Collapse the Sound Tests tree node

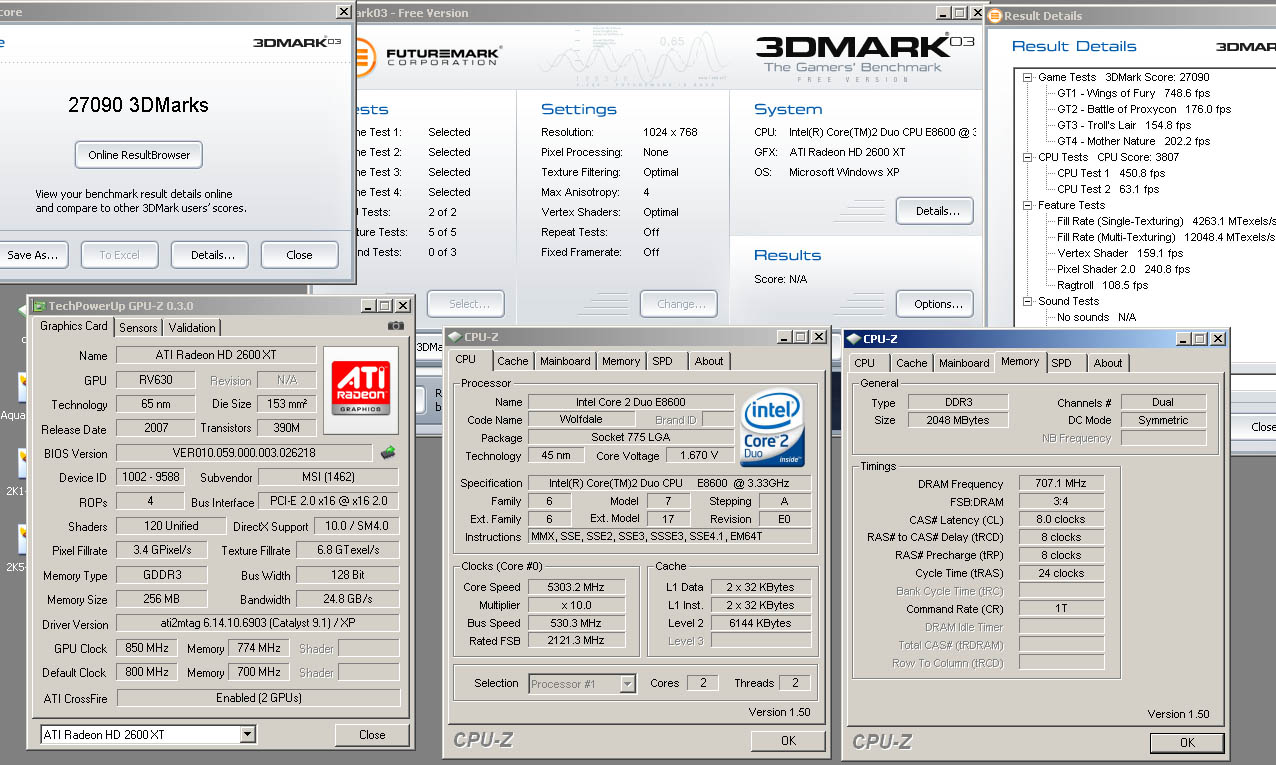(1028, 301)
